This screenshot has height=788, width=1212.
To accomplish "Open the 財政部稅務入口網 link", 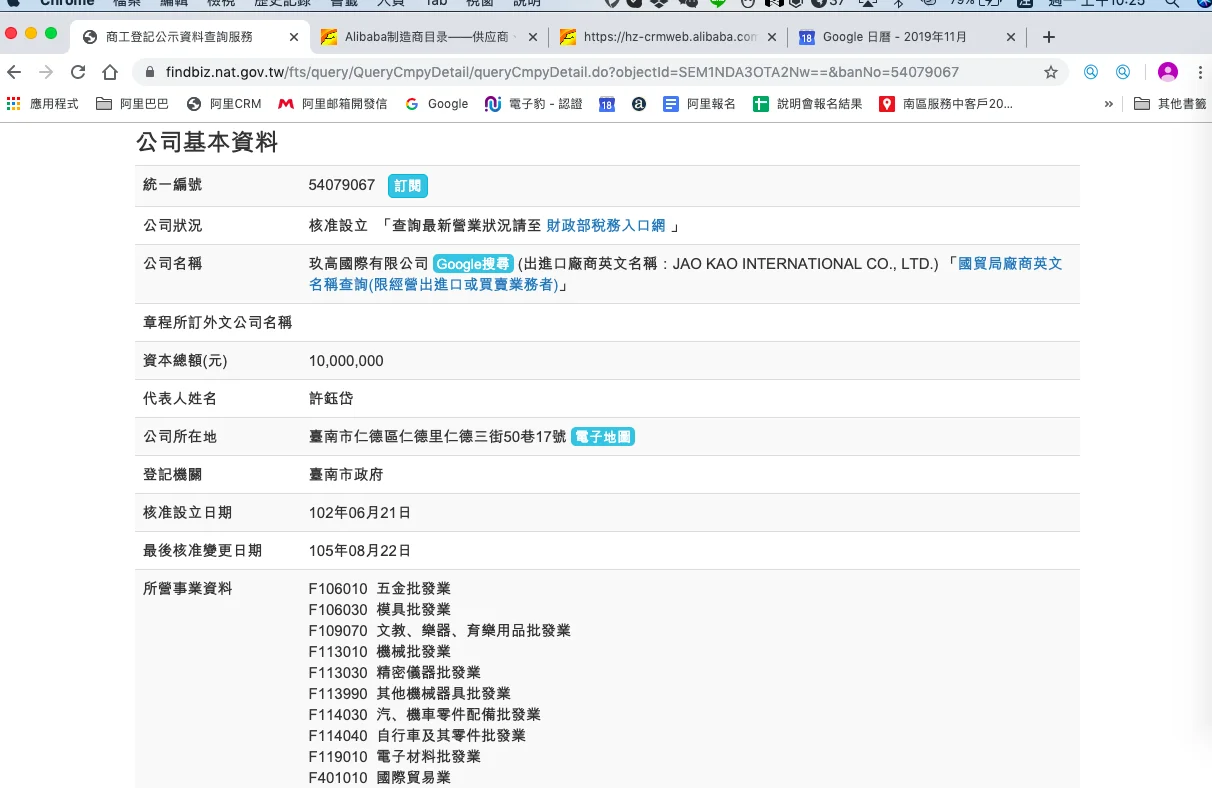I will point(606,226).
